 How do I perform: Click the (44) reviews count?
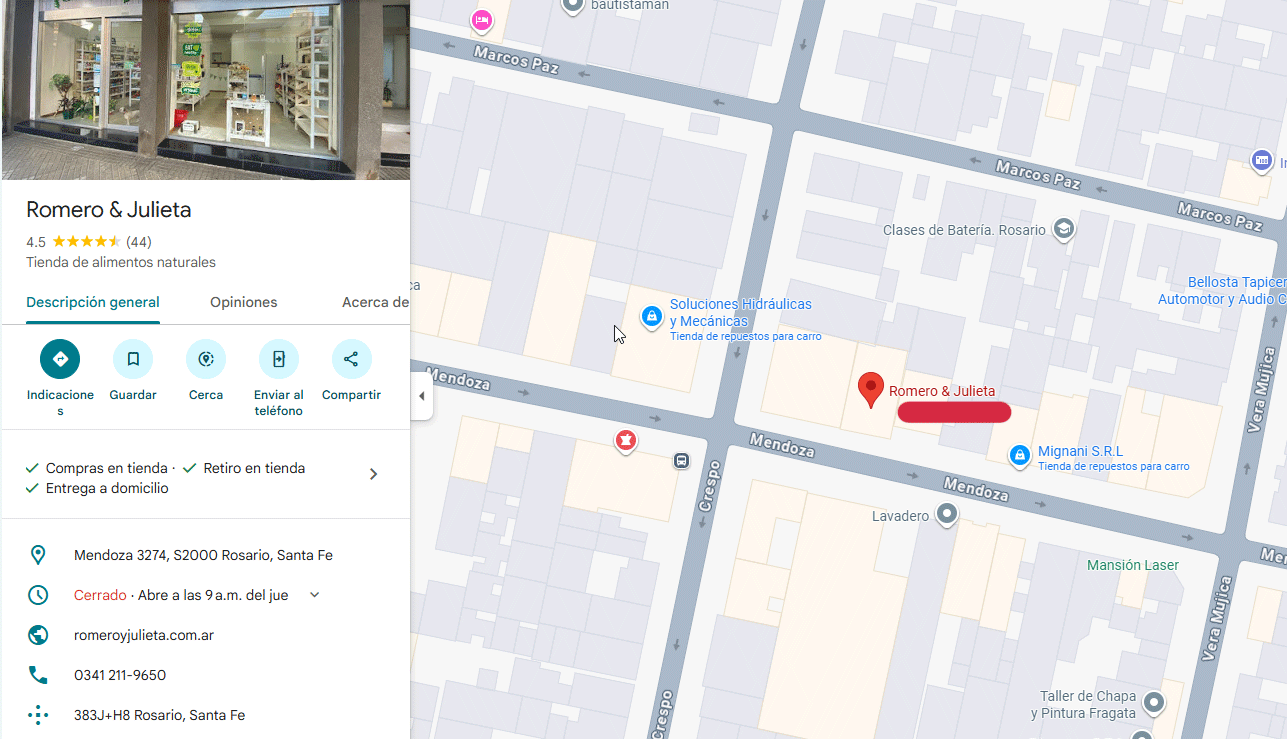139,242
